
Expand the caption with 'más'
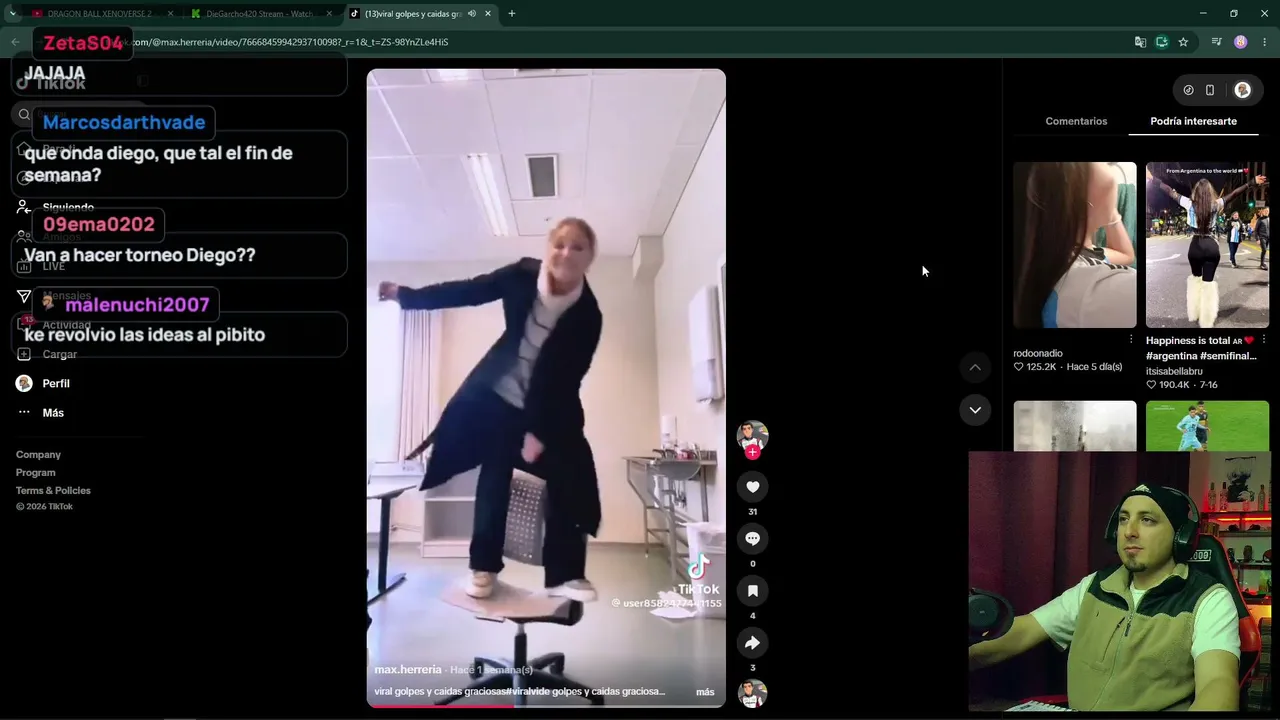705,692
